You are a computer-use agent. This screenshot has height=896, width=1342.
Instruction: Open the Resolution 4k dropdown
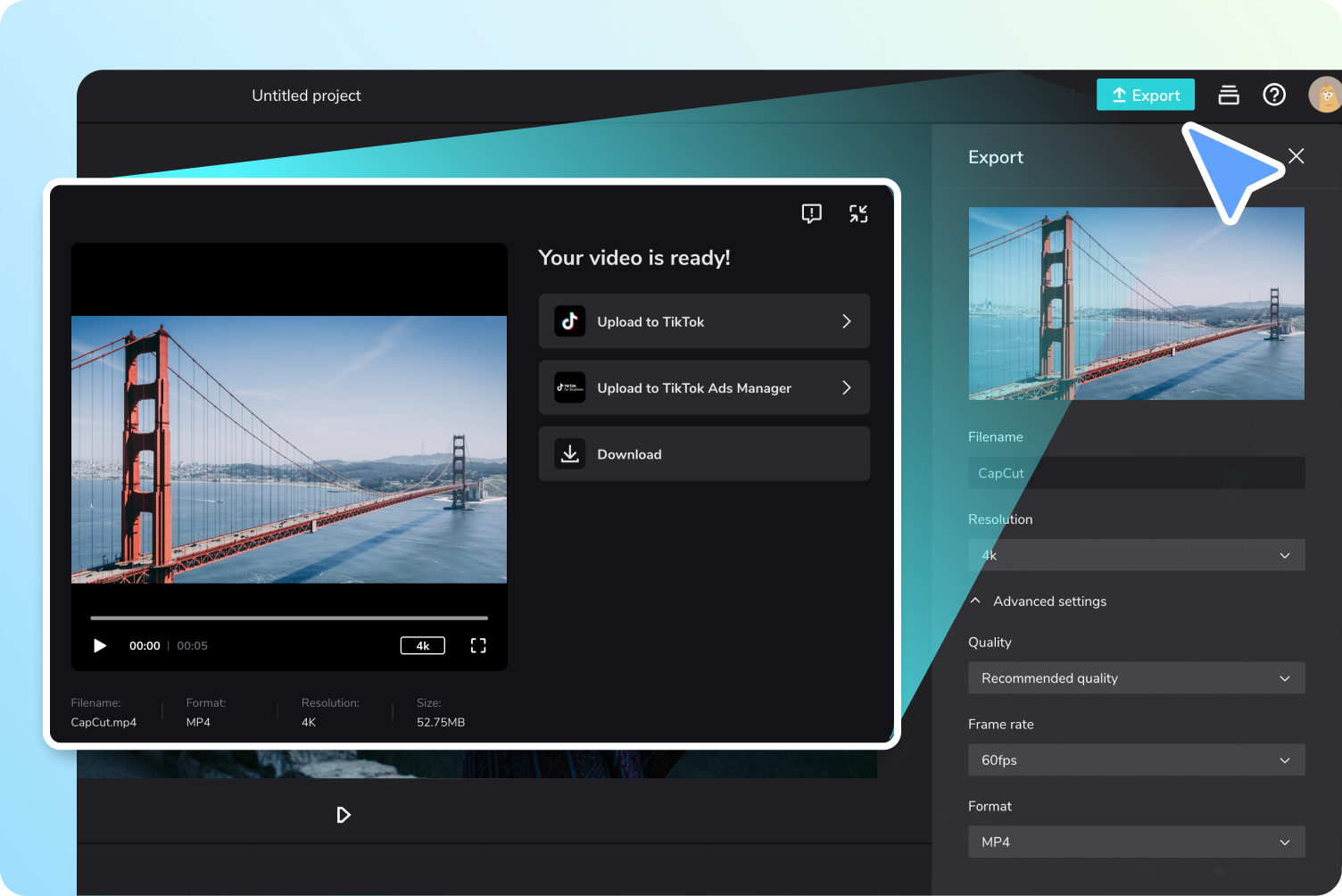[1136, 555]
